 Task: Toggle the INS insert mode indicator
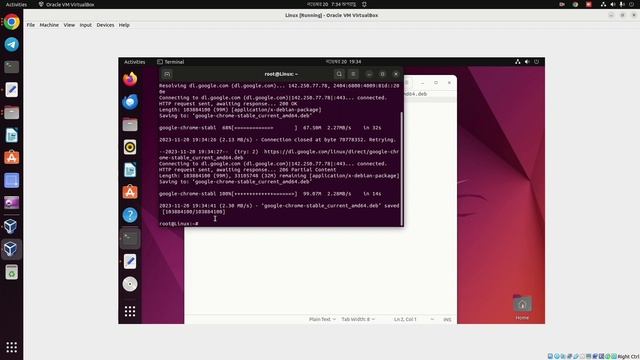(x=447, y=319)
